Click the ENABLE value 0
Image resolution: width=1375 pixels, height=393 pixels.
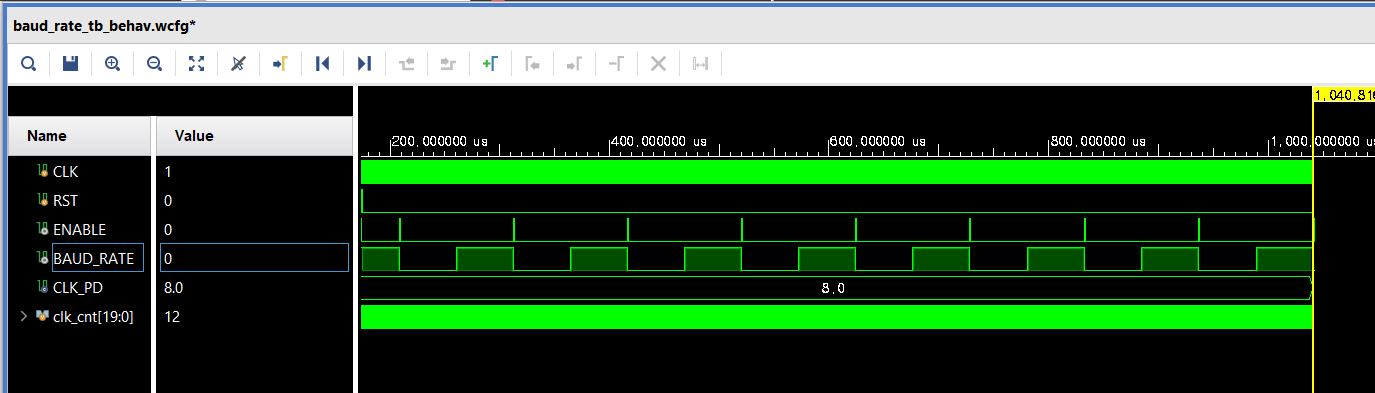168,230
